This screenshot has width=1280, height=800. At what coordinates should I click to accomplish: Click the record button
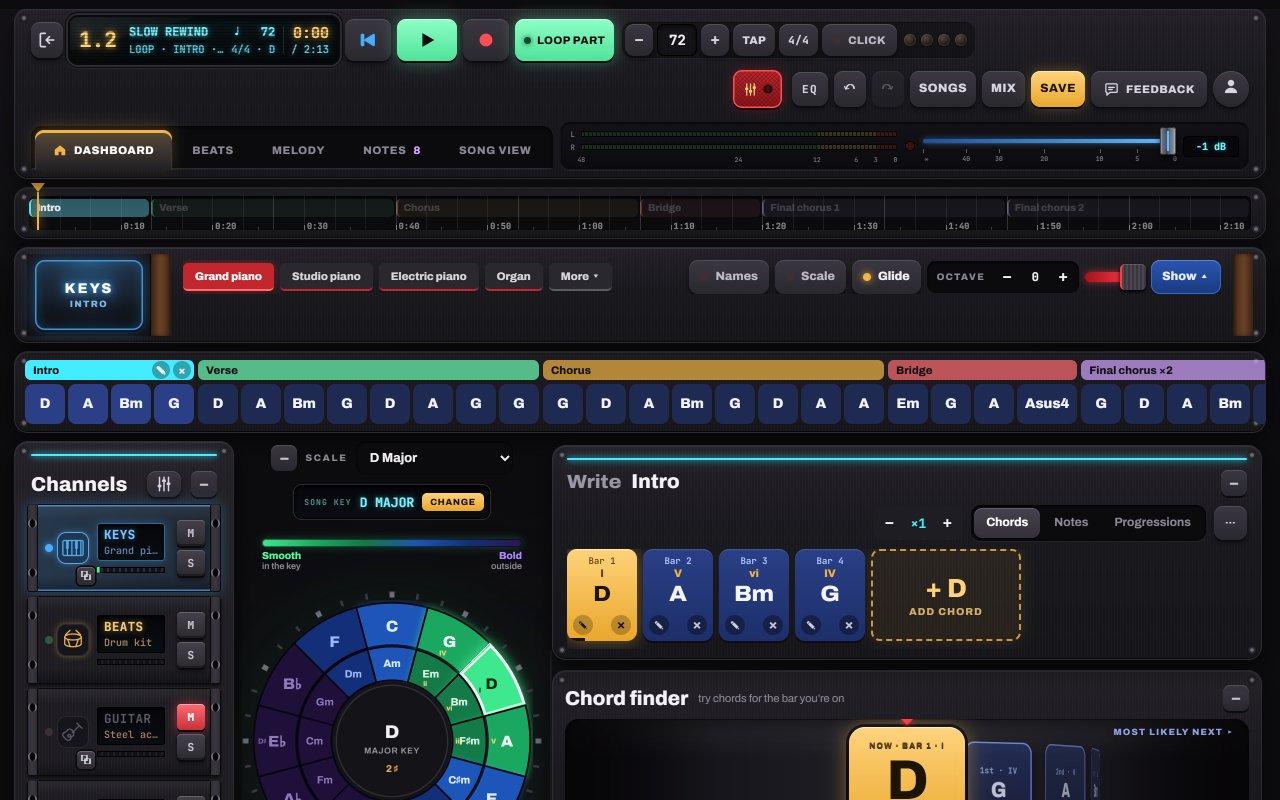[486, 40]
